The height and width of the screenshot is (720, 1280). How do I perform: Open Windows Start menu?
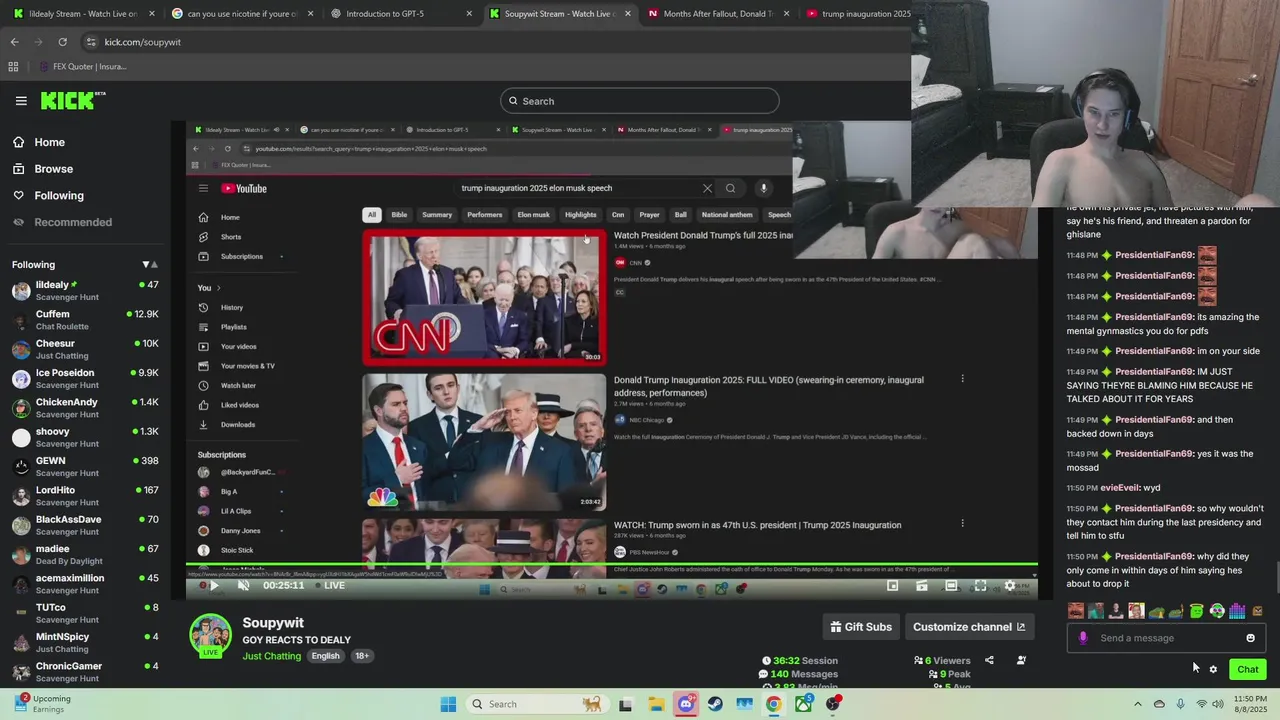click(x=448, y=704)
